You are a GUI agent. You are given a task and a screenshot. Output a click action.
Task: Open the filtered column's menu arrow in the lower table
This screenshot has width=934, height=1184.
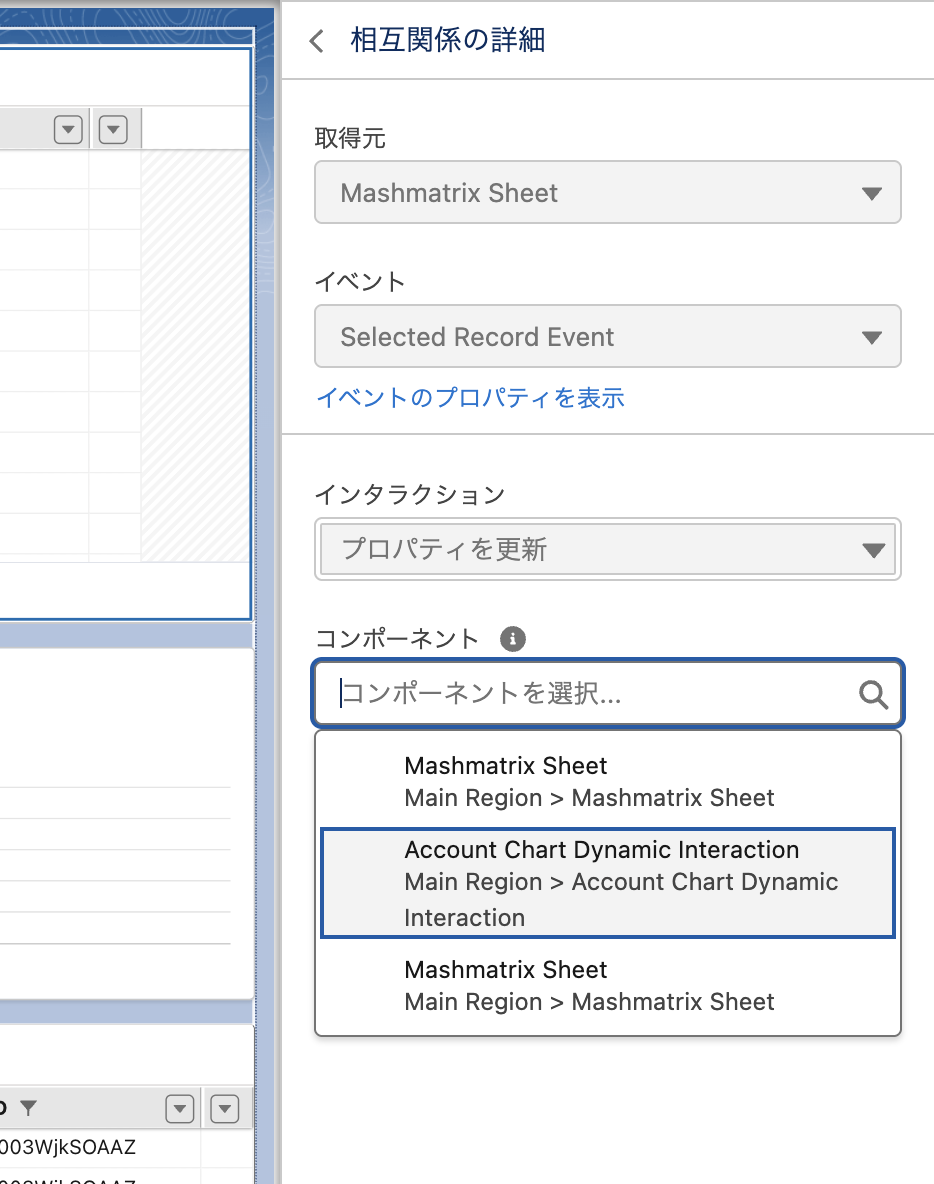[180, 1108]
